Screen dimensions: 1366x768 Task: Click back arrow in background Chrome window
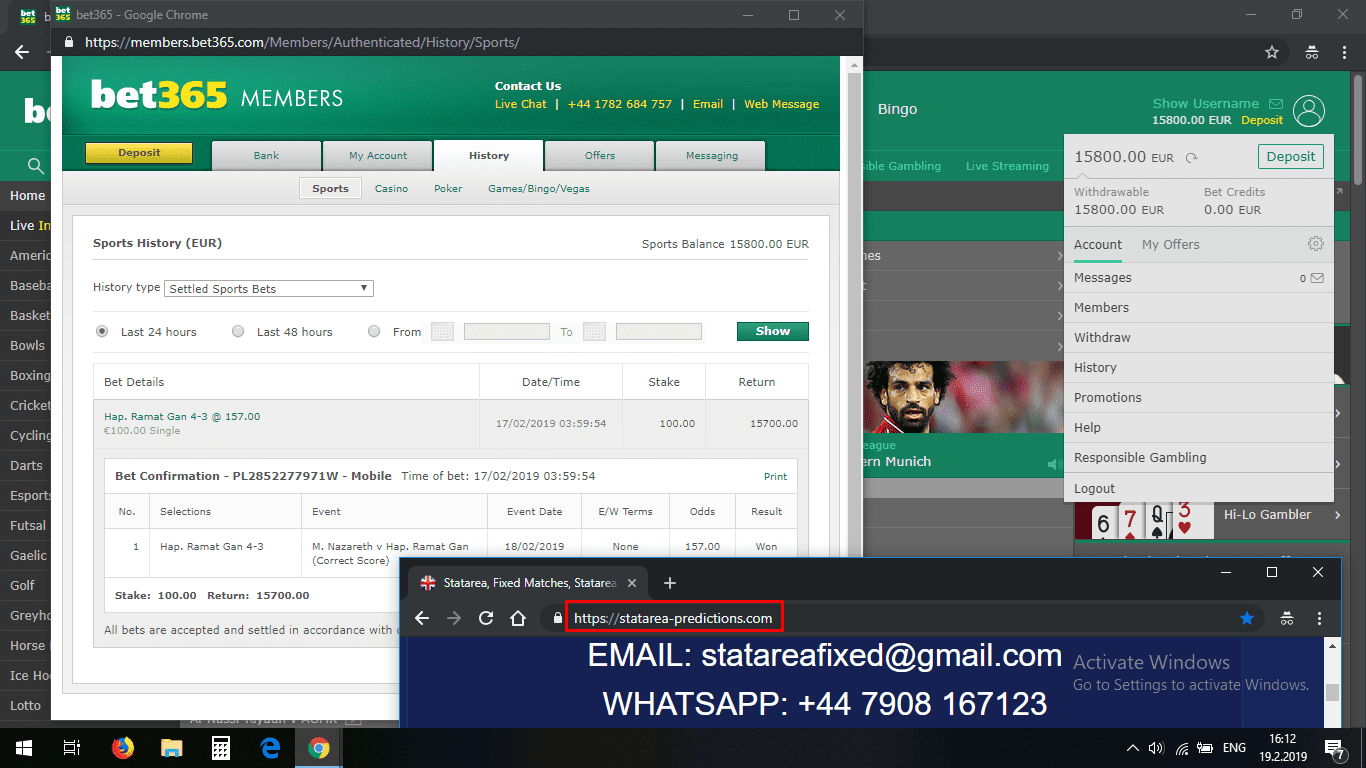coord(22,52)
